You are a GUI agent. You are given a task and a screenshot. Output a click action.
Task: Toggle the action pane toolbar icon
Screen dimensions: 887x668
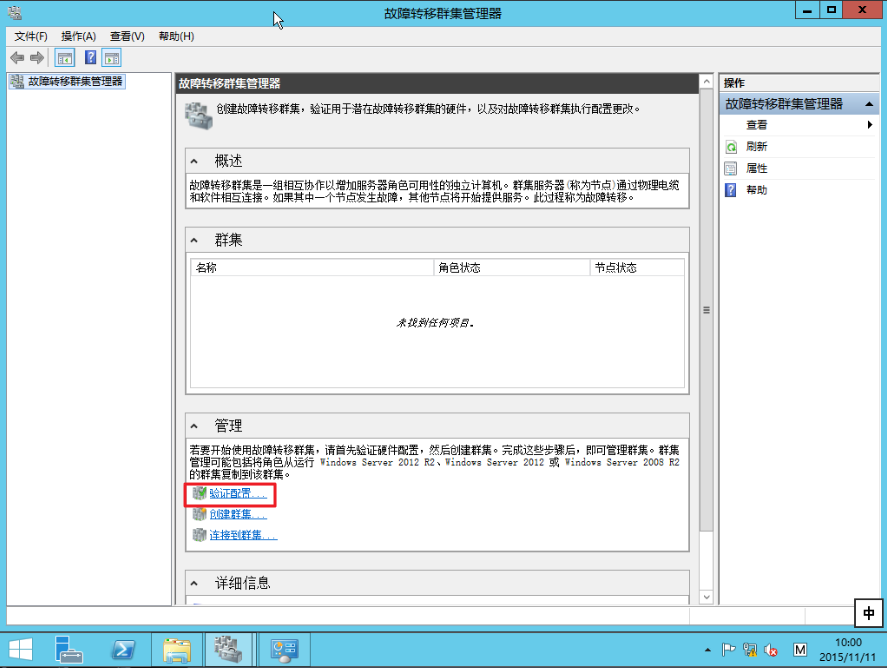pyautogui.click(x=112, y=58)
